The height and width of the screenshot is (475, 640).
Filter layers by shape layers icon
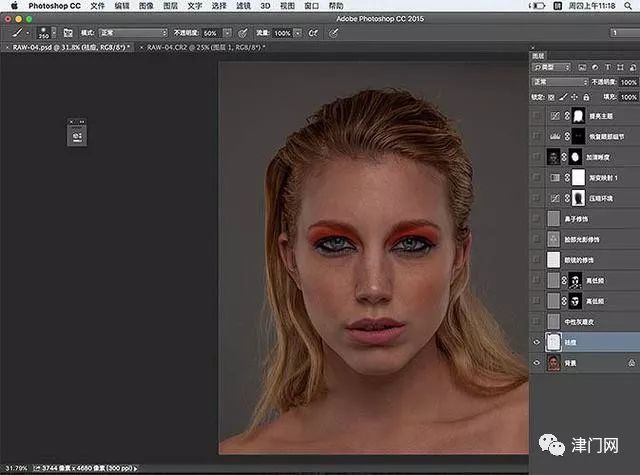pyautogui.click(x=620, y=67)
